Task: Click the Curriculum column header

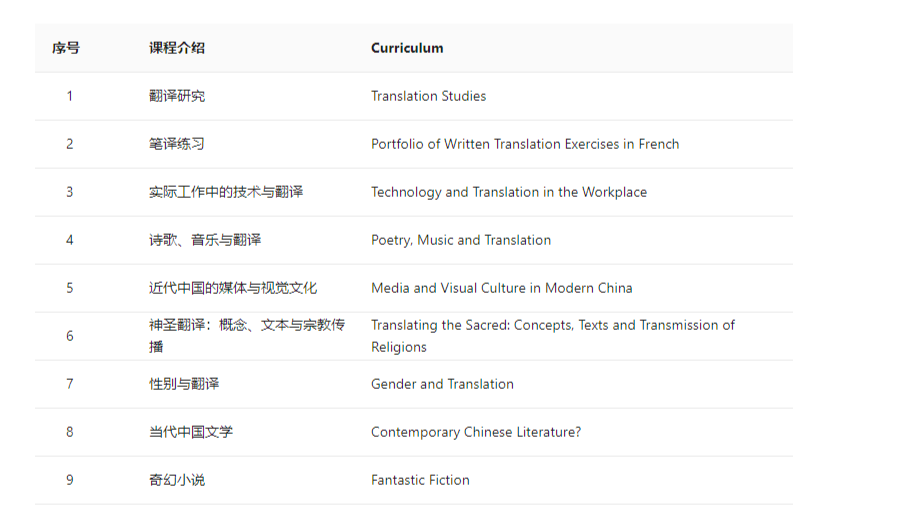Action: pos(407,48)
